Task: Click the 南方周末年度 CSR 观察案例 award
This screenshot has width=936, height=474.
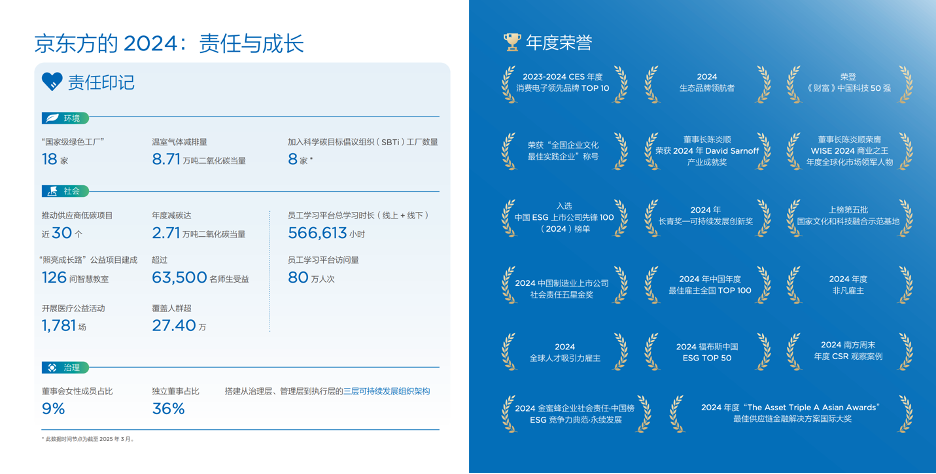Action: click(848, 350)
